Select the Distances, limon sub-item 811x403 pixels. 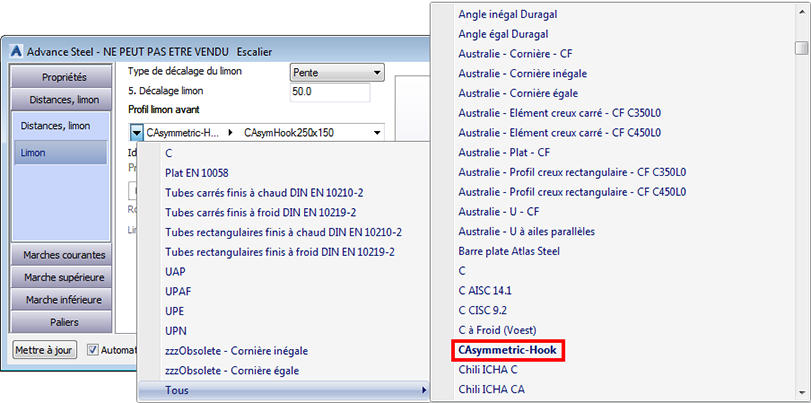(x=55, y=126)
